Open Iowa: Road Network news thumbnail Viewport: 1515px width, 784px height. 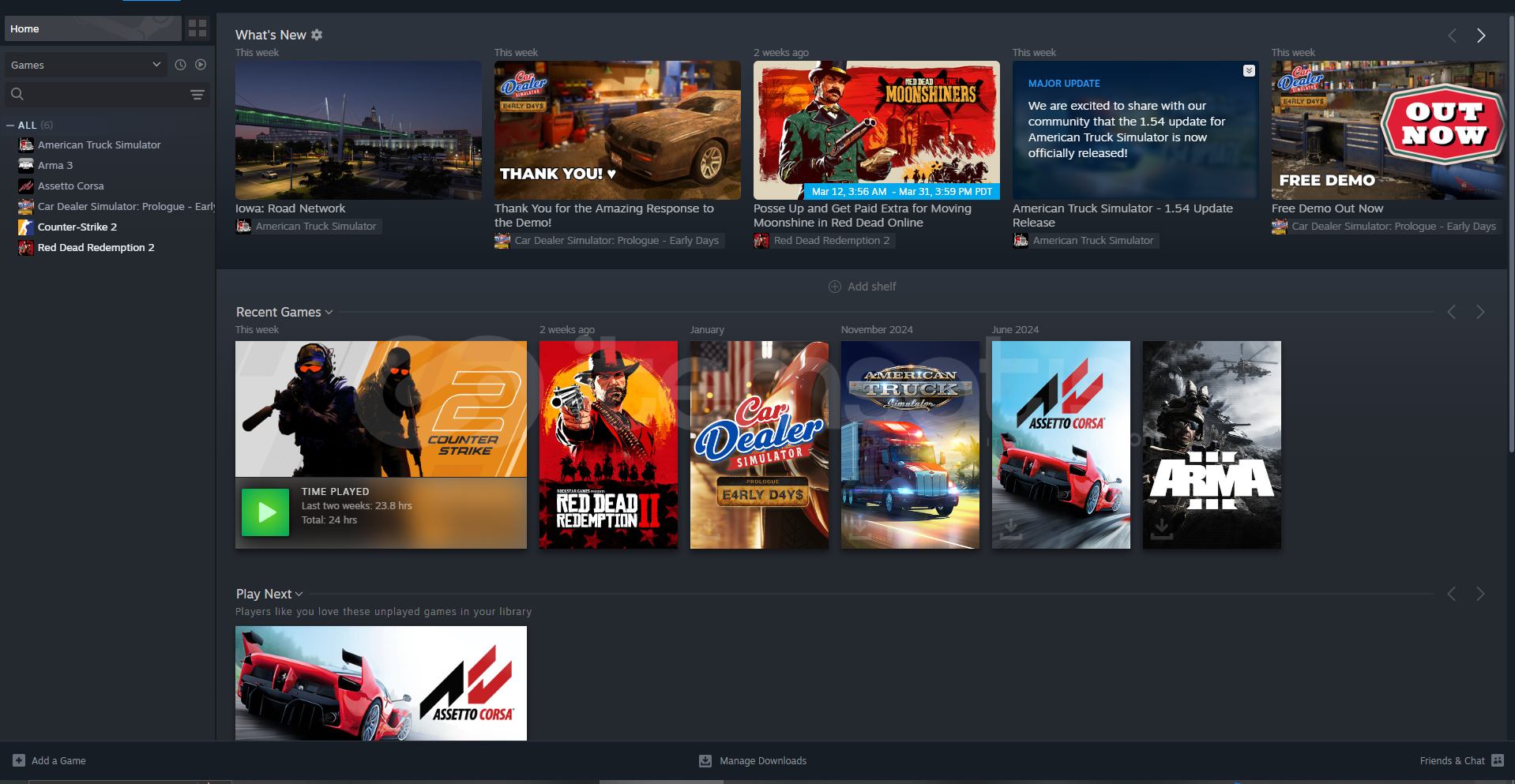(x=359, y=130)
